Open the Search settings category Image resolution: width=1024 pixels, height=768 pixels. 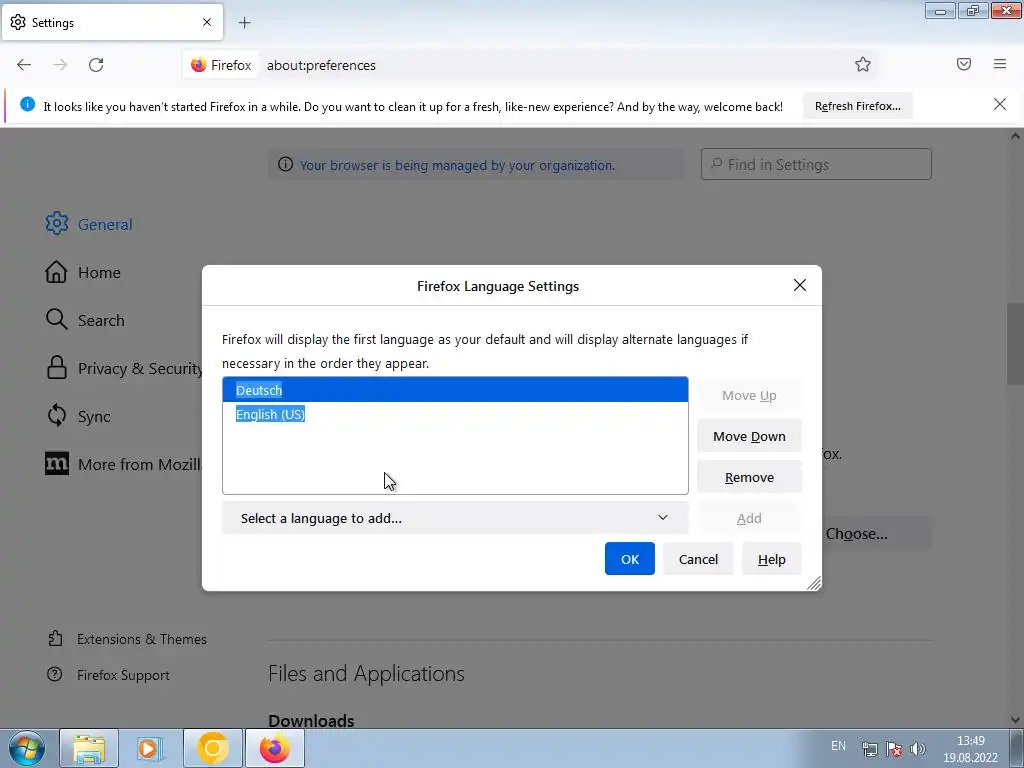[85, 320]
